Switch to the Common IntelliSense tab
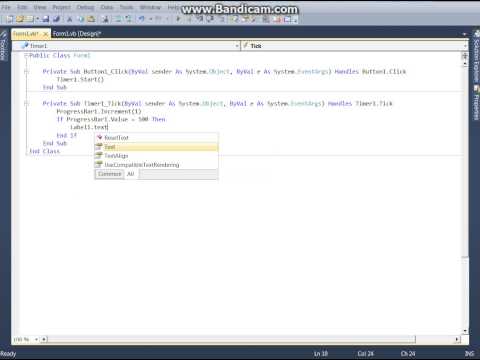480x360 pixels. click(x=110, y=174)
